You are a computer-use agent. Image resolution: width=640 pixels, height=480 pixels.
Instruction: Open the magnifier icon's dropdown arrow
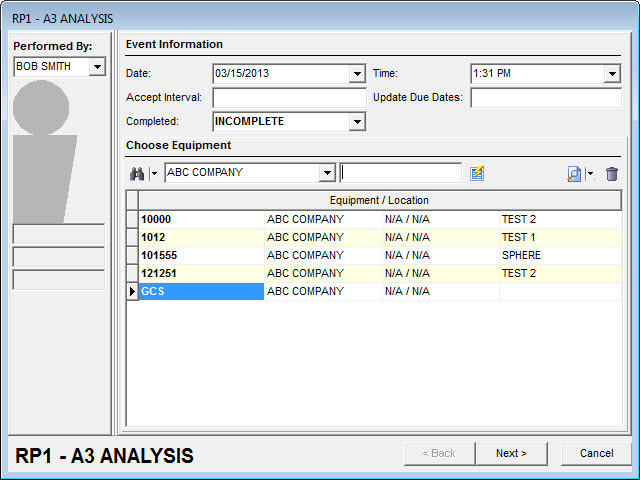click(x=590, y=174)
